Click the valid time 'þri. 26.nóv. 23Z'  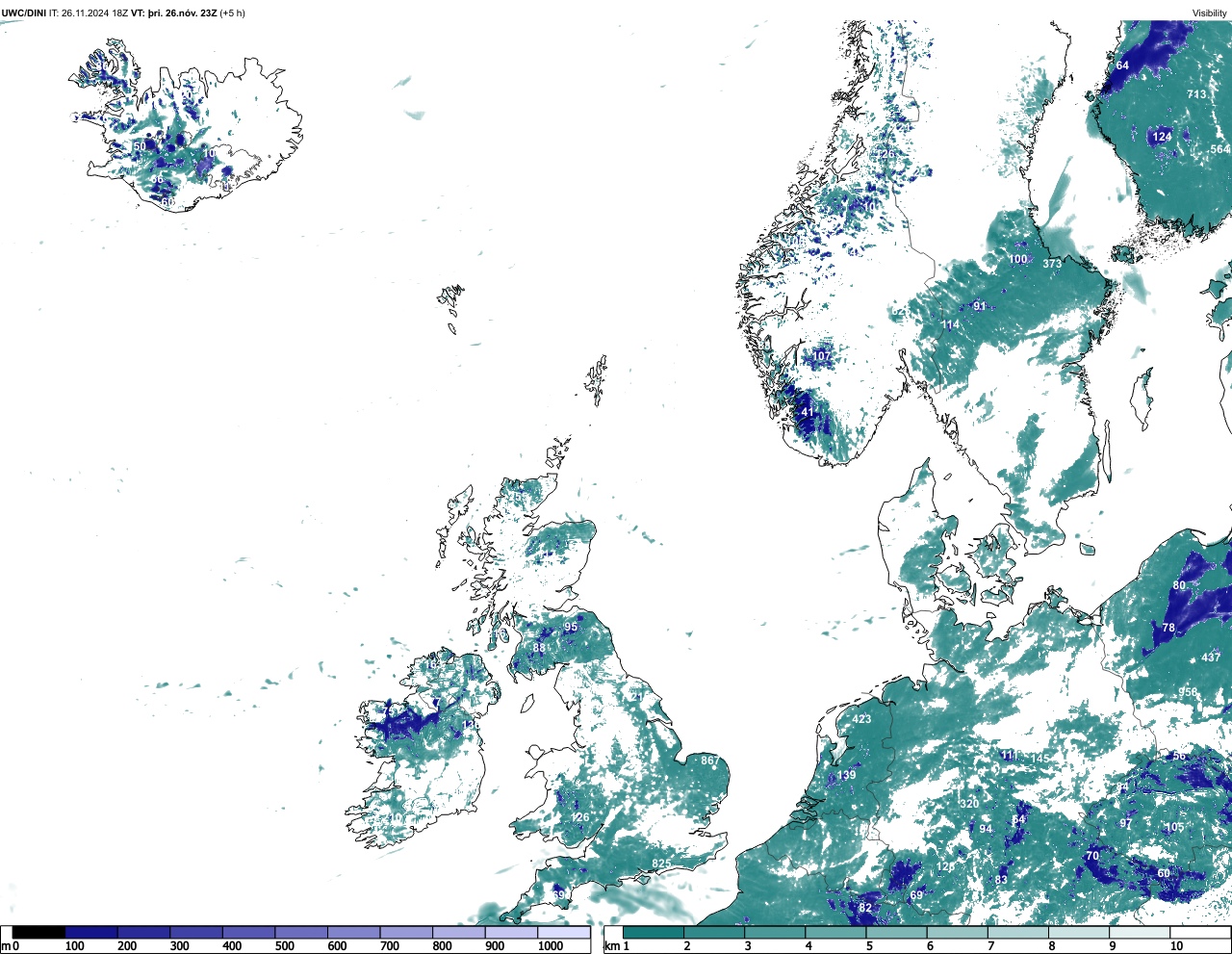(x=183, y=13)
